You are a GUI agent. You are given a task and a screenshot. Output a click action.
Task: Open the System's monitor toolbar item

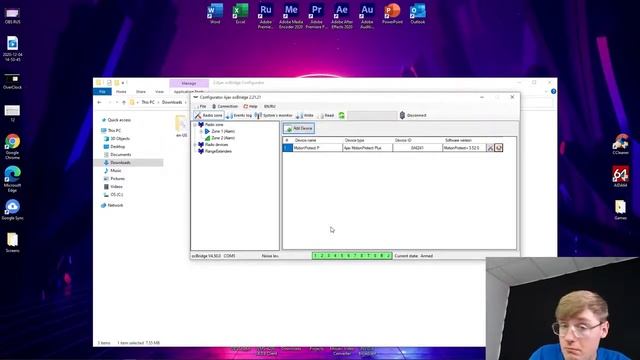click(273, 116)
